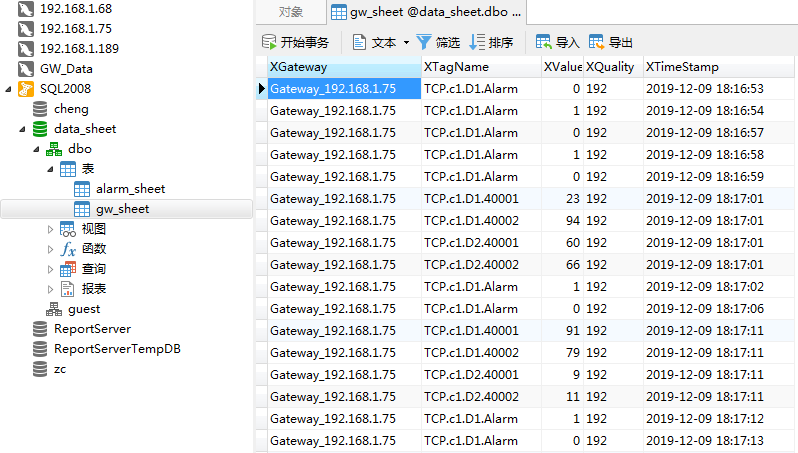Click the SQL2008 server icon
This screenshot has height=453, width=798.
coord(25,89)
